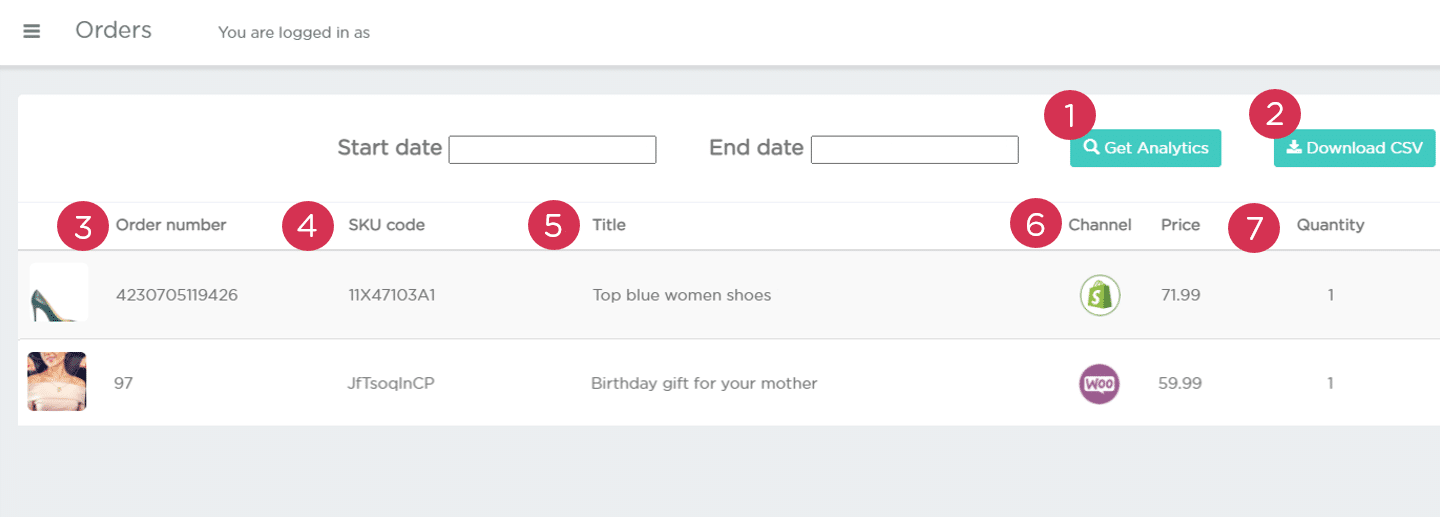
Task: Open the Birthday gift product thumbnail
Action: point(57,381)
